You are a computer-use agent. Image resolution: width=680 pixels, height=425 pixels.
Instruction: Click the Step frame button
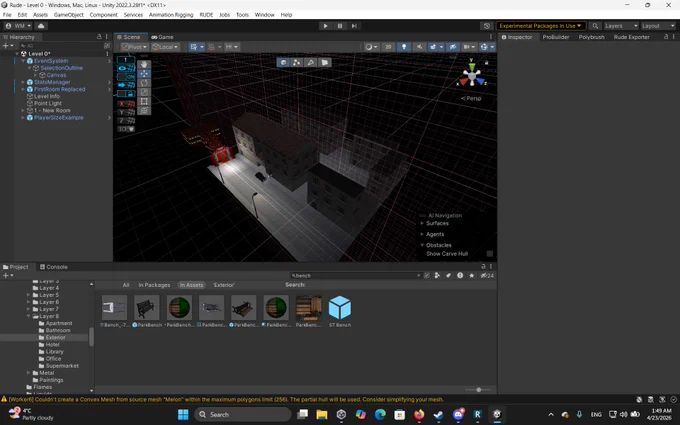(354, 26)
